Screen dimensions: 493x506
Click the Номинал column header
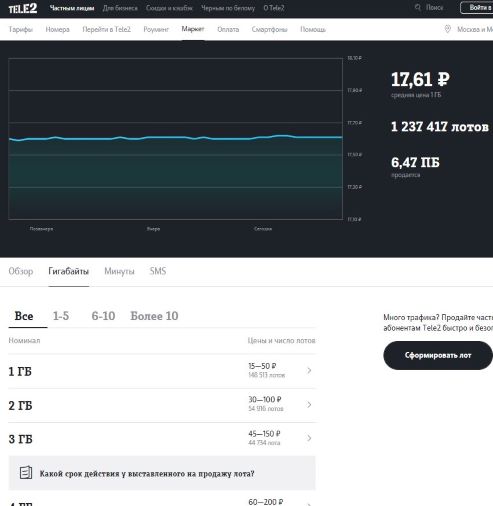tap(24, 340)
